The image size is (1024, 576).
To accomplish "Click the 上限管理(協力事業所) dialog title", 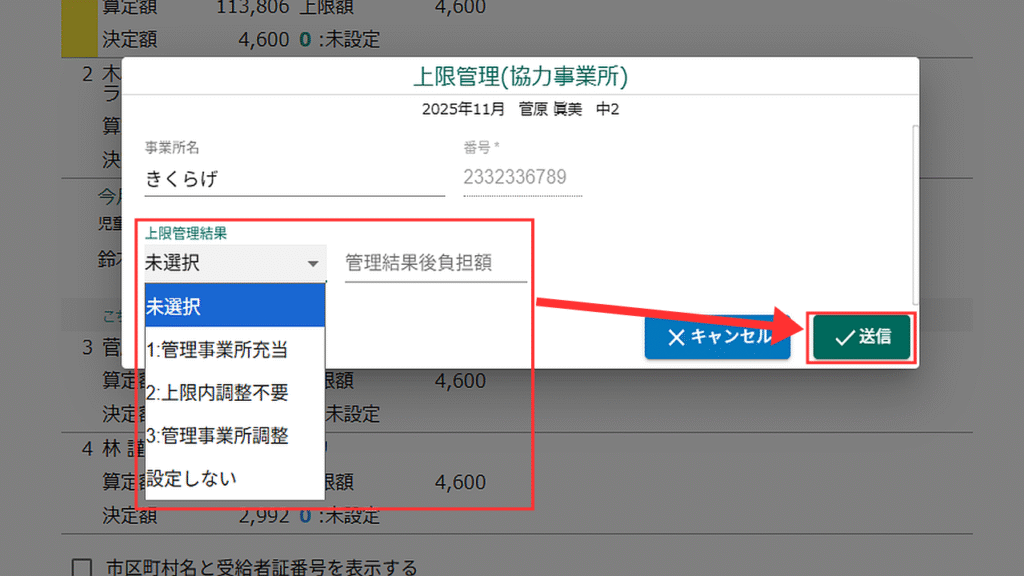I will [520, 76].
